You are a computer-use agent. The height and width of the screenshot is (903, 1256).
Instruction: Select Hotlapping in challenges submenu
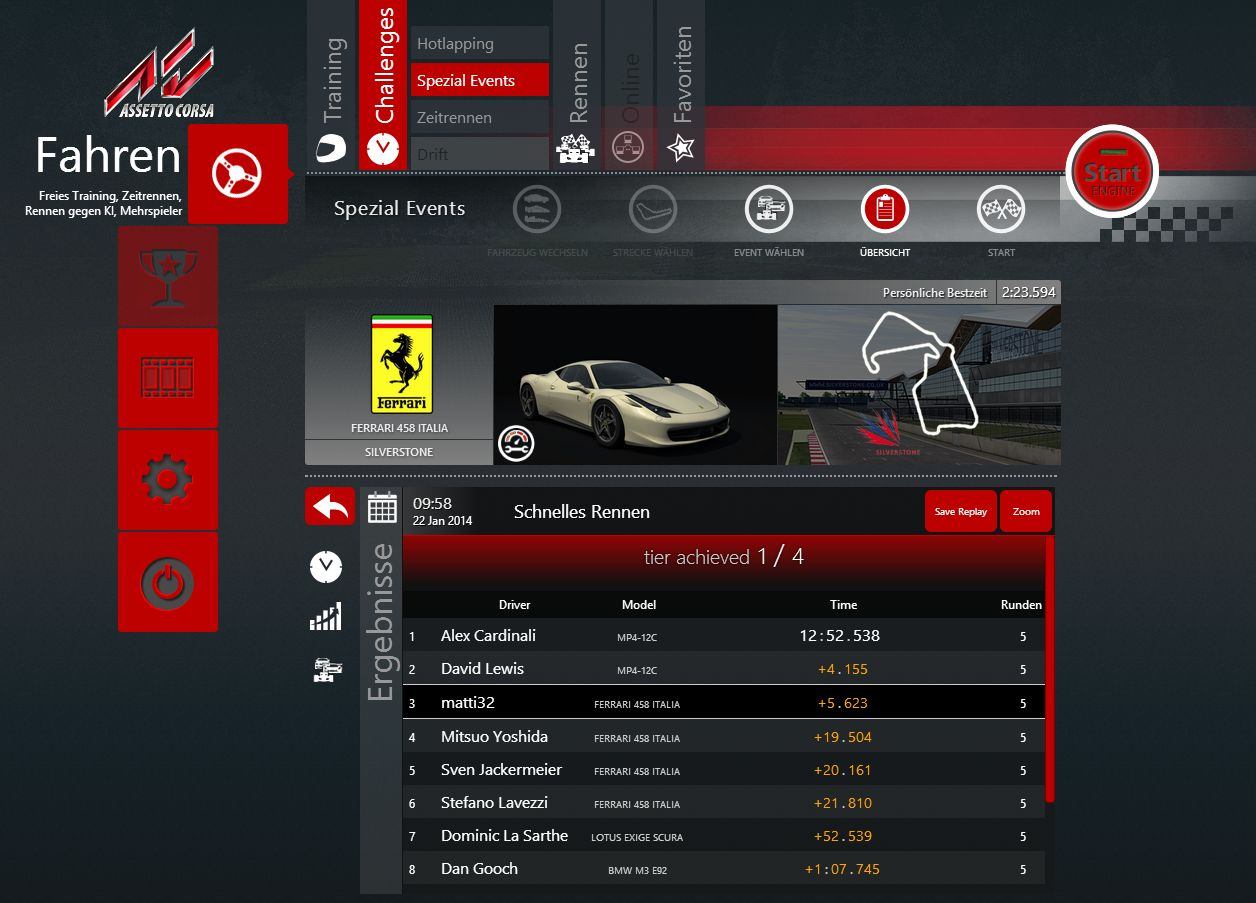(479, 44)
